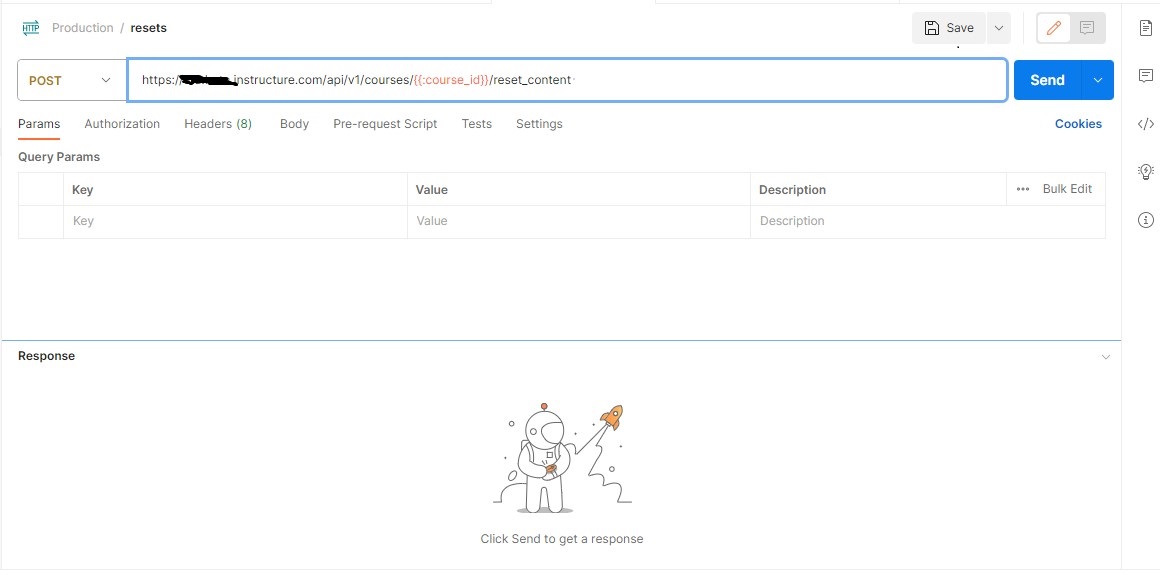Switch to the Authorization tab
The image size is (1160, 575).
click(122, 124)
